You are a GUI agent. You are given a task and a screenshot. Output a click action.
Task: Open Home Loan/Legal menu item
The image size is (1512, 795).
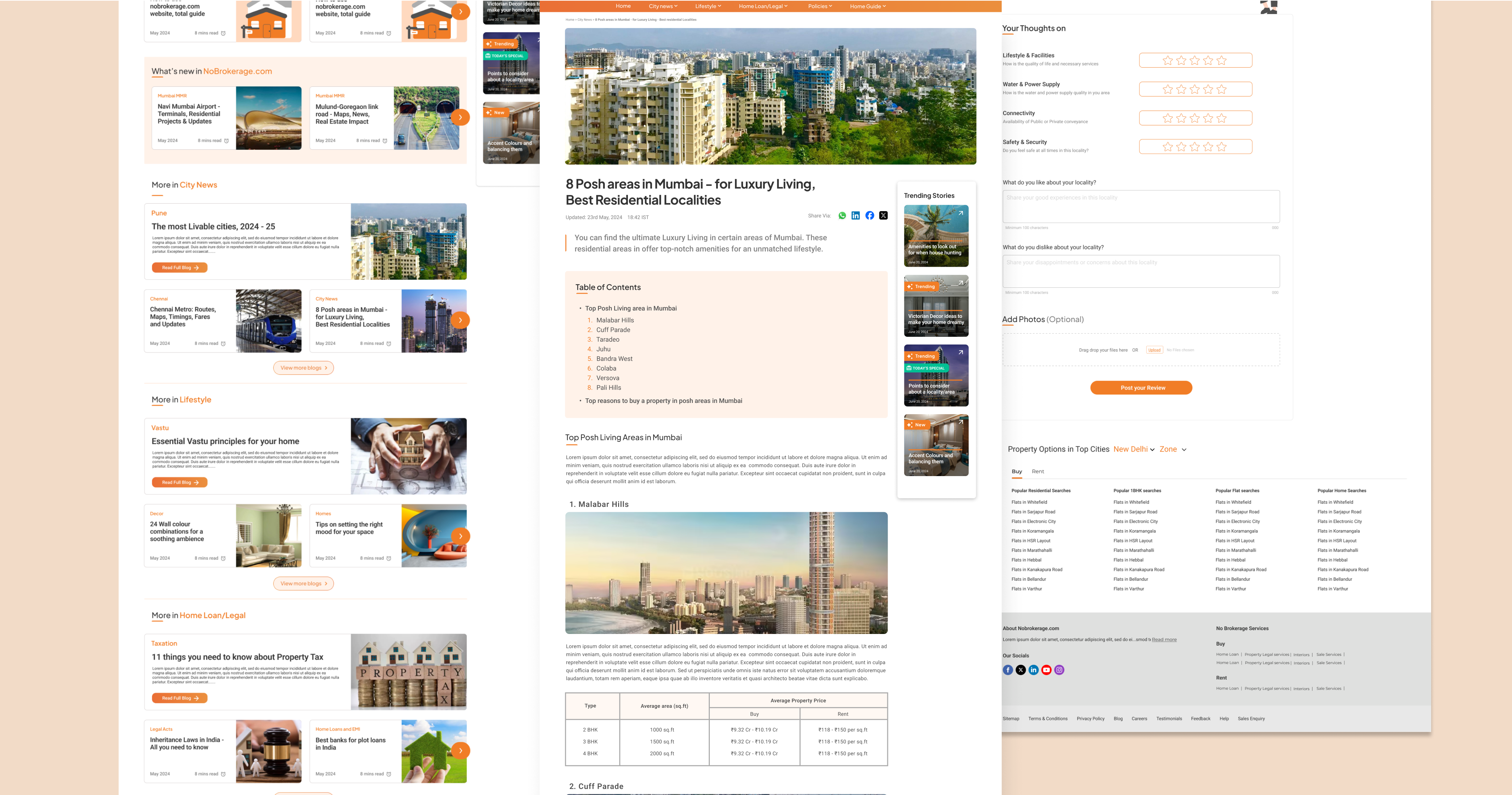763,6
